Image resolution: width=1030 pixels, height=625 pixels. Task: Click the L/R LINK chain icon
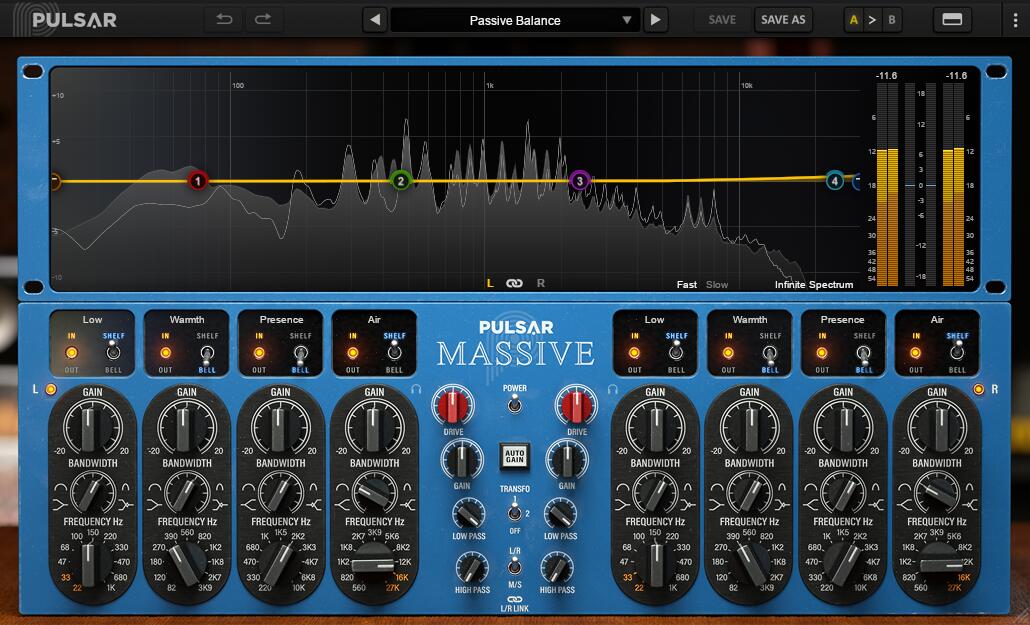(x=514, y=599)
